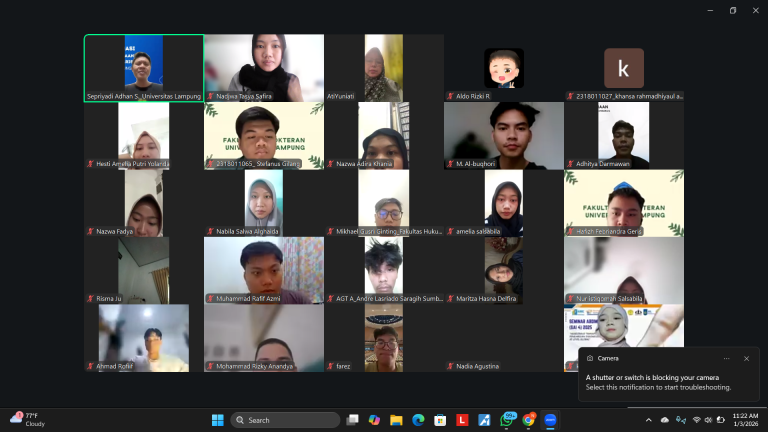Open Wi-Fi network tray icon

point(696,420)
